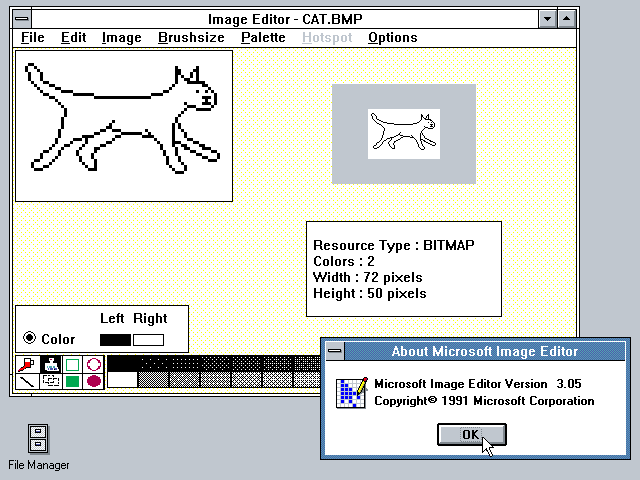Maximize the Image Editor window
This screenshot has width=640, height=480.
pos(567,19)
